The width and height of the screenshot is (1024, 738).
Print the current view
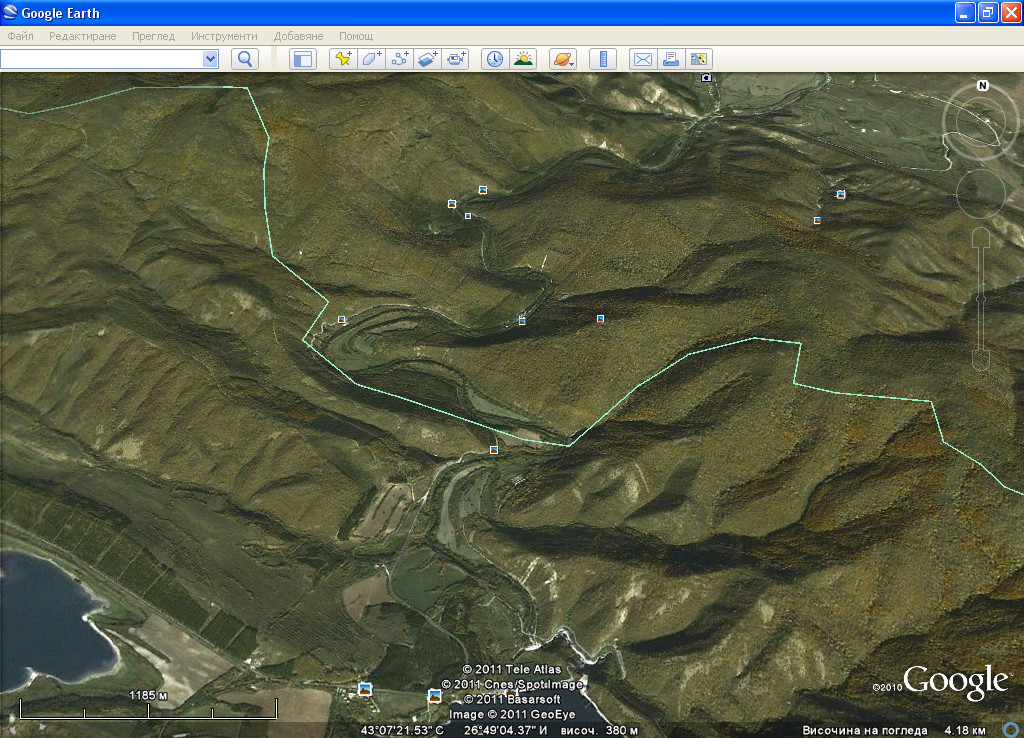click(x=671, y=59)
